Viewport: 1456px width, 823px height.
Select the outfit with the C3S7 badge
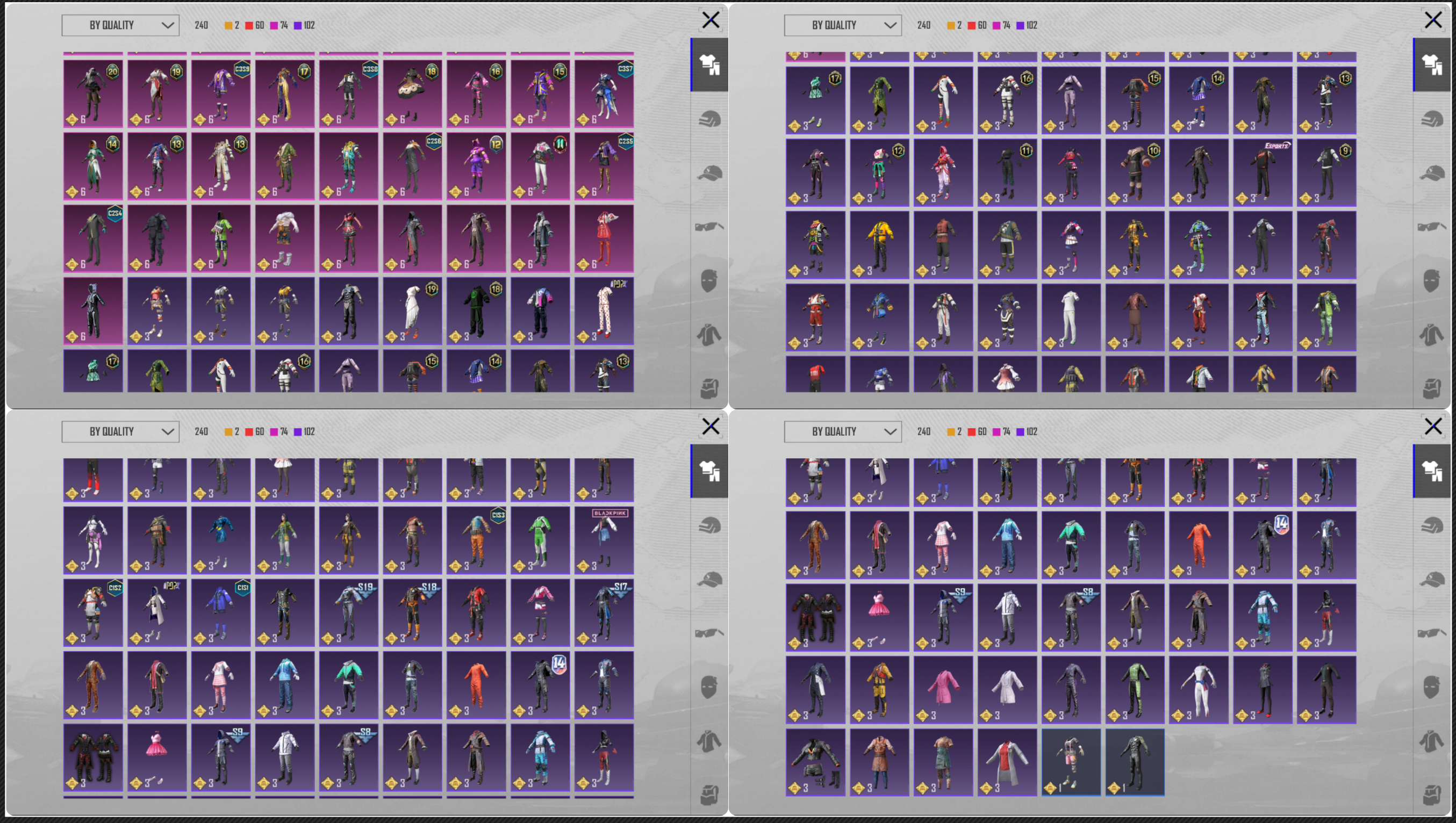[604, 94]
